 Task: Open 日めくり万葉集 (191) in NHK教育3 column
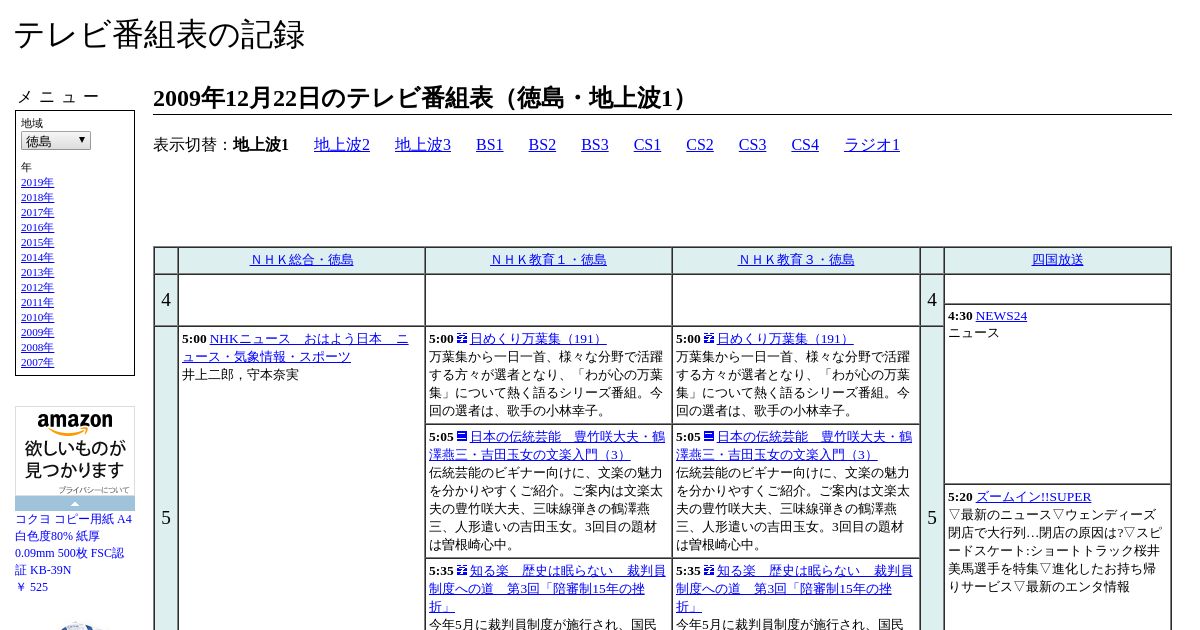coord(785,339)
